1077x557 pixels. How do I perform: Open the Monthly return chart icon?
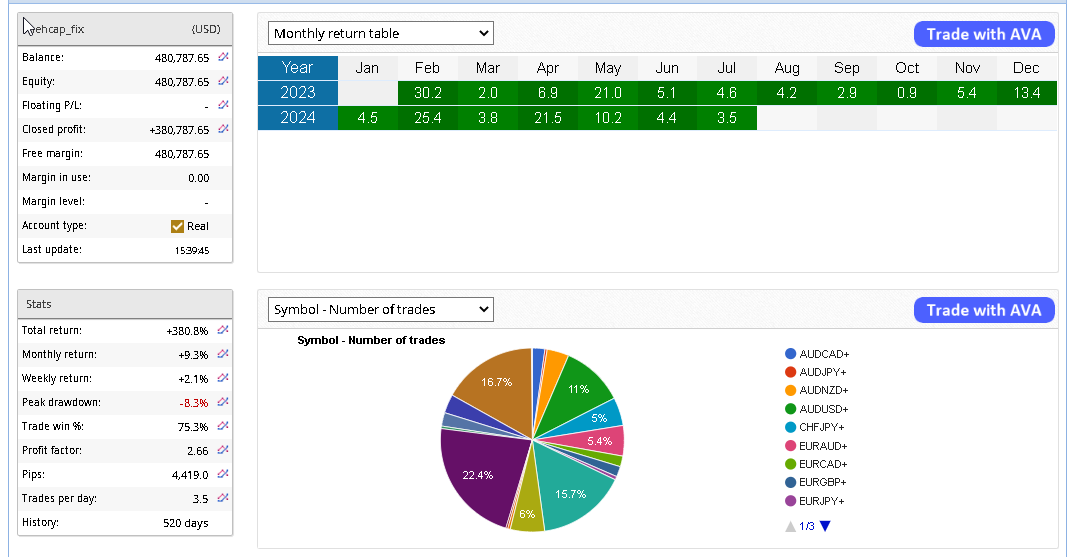[224, 353]
